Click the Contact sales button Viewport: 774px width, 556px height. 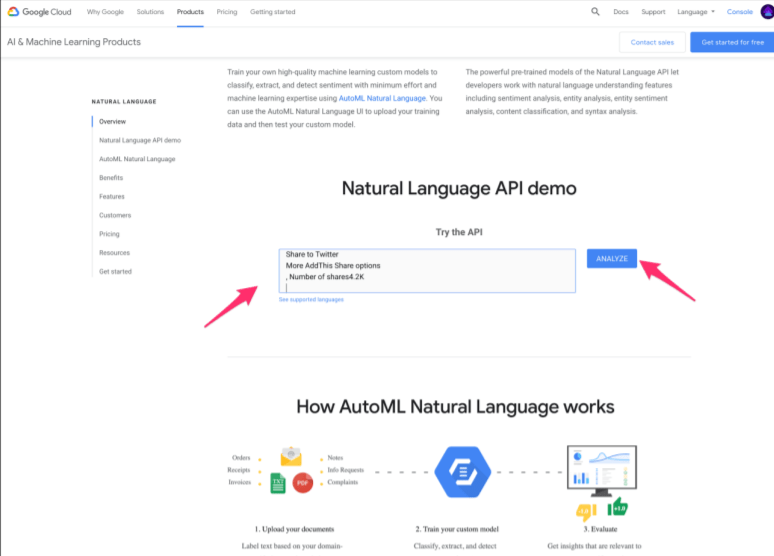tap(652, 42)
